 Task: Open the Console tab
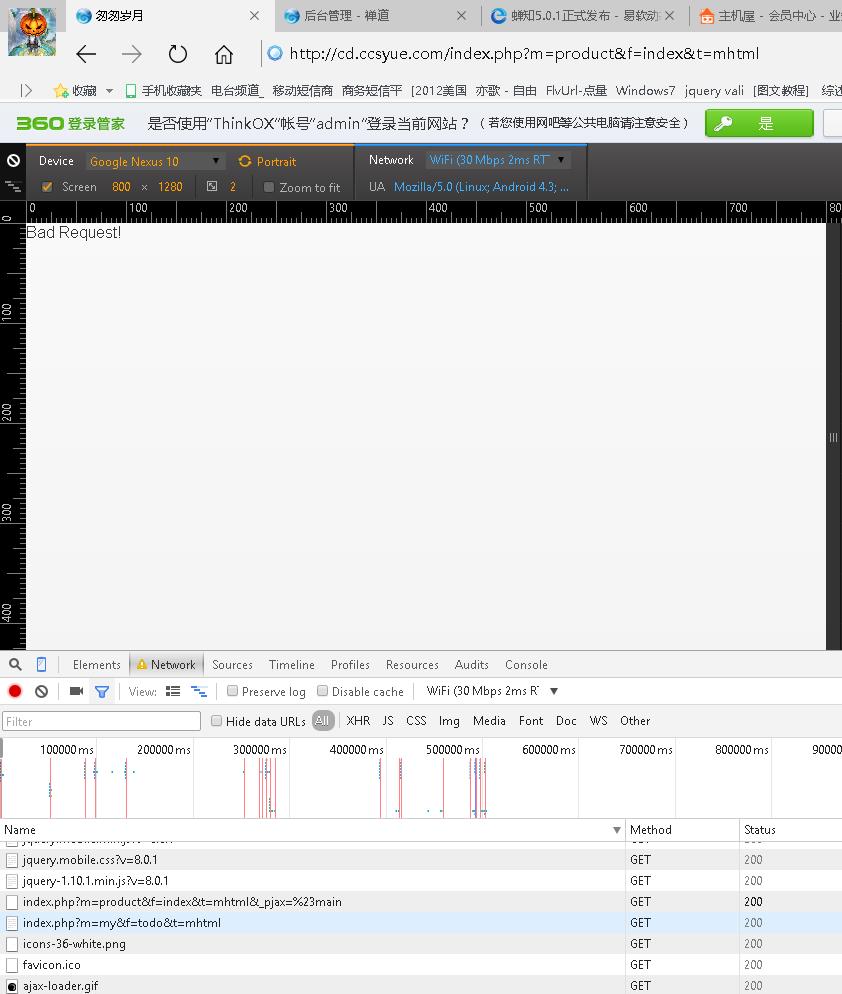[x=526, y=664]
